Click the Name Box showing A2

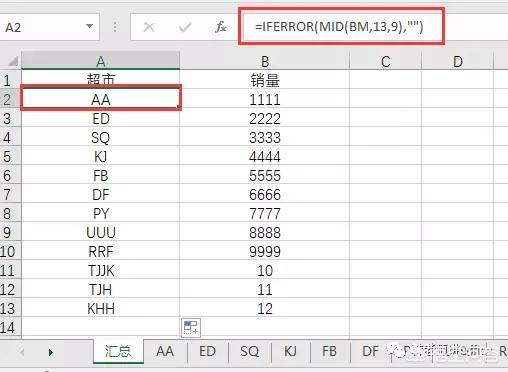pos(49,27)
